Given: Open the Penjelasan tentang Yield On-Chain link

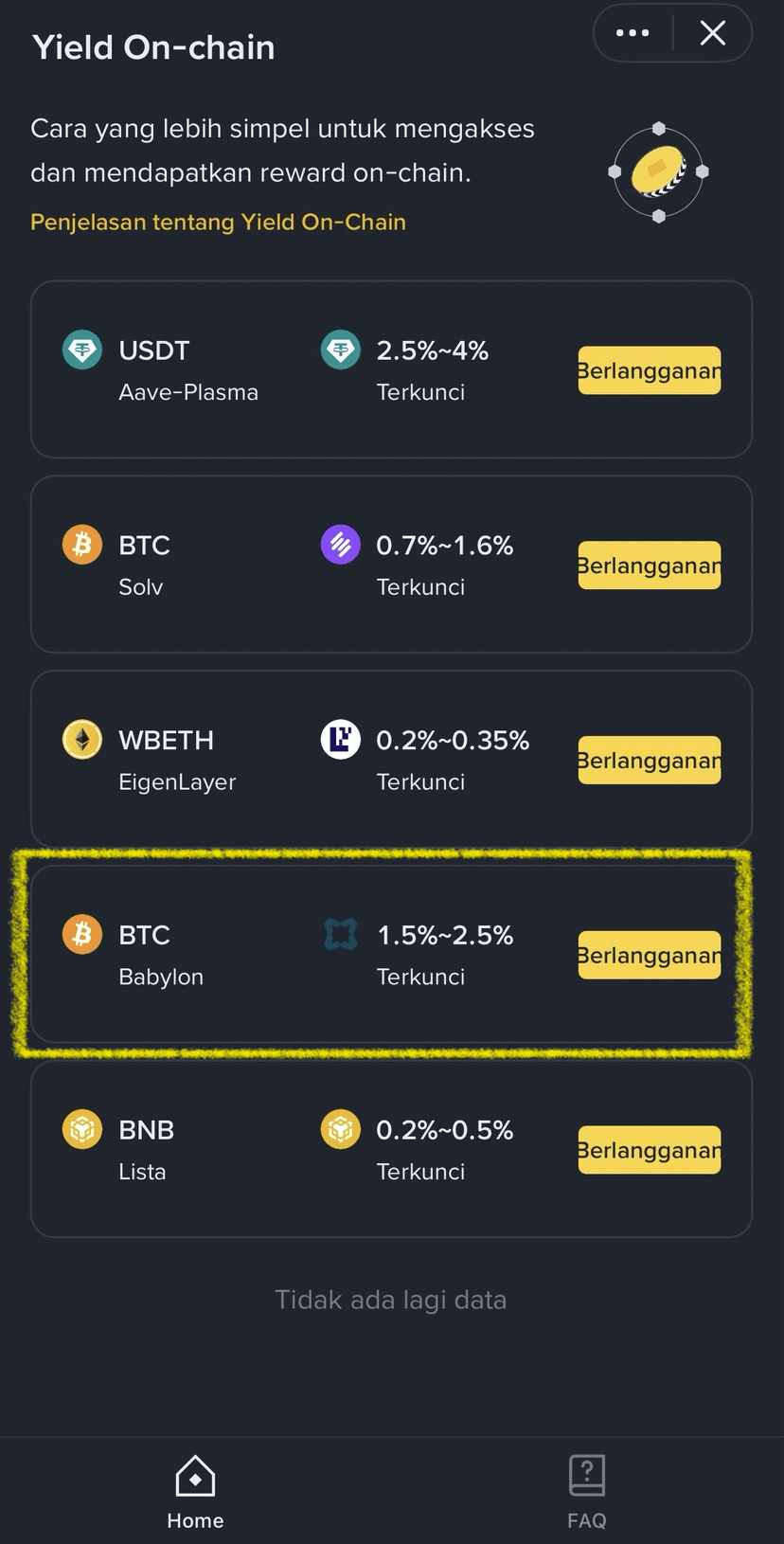Looking at the screenshot, I should [218, 222].
